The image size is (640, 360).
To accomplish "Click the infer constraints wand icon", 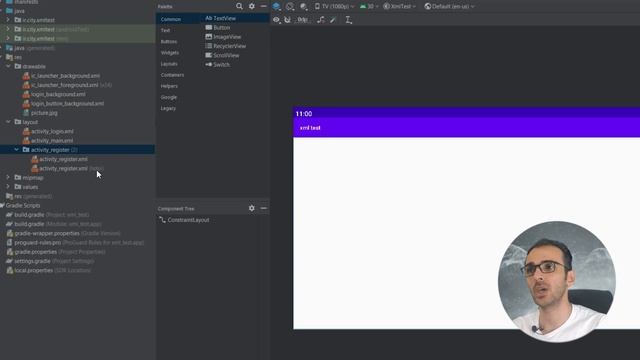I will point(333,20).
